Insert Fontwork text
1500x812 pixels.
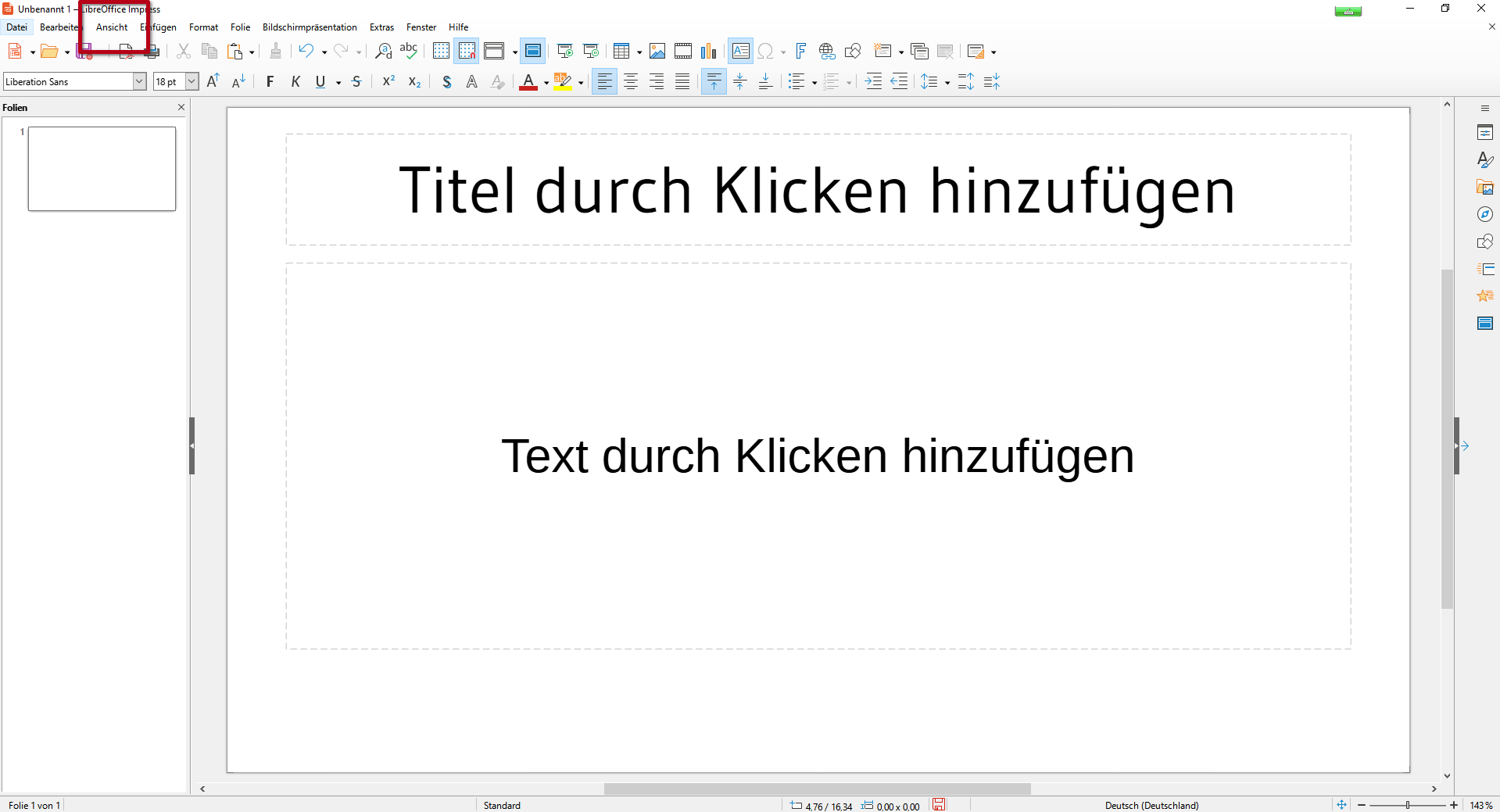pos(800,51)
